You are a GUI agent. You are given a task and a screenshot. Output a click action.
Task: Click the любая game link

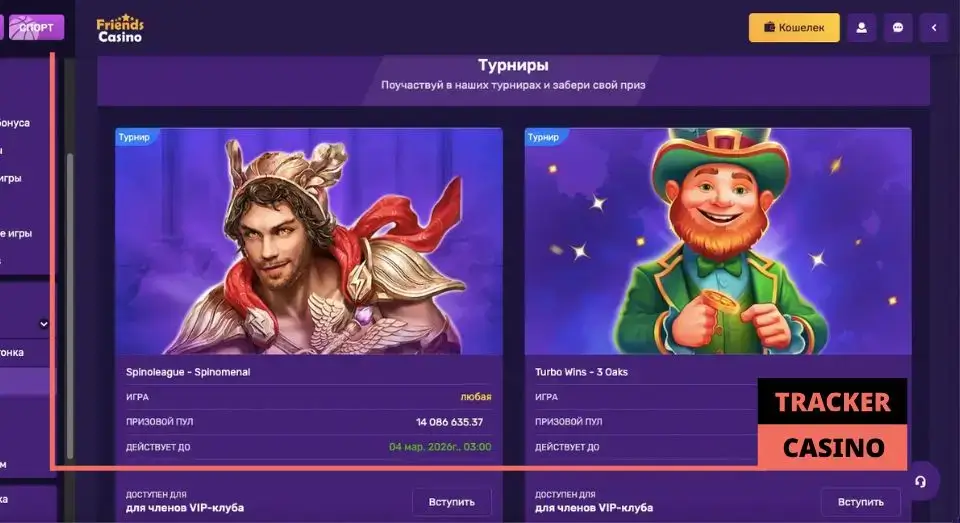[x=476, y=397]
